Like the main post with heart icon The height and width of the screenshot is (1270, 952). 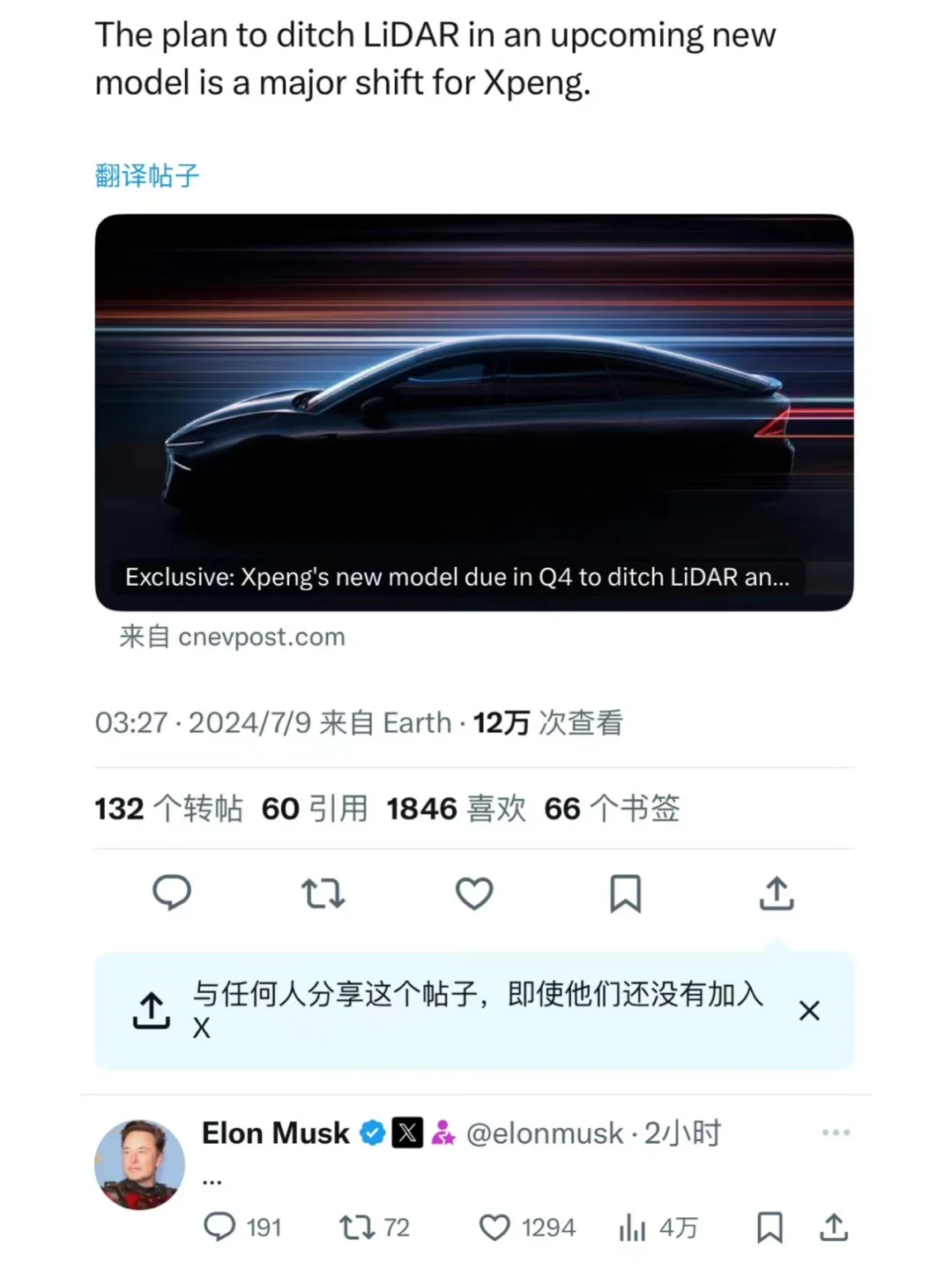474,893
